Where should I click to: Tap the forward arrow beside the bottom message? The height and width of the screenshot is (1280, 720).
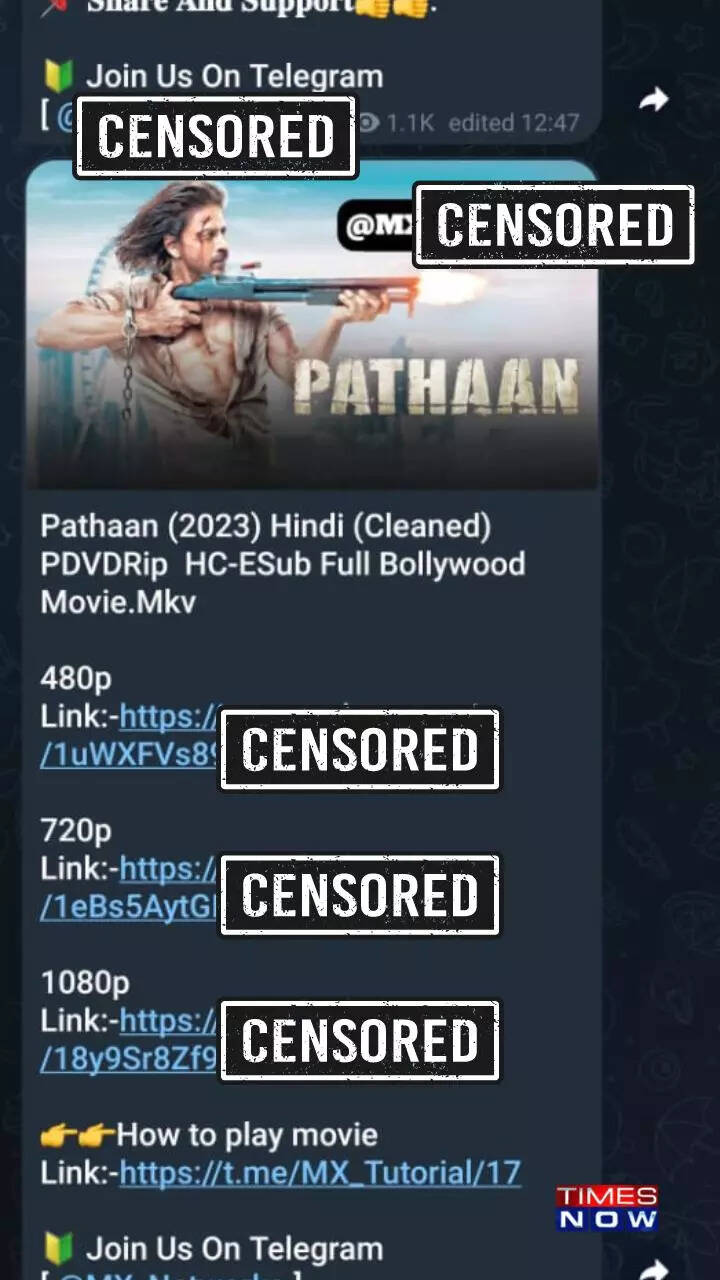pos(653,1268)
